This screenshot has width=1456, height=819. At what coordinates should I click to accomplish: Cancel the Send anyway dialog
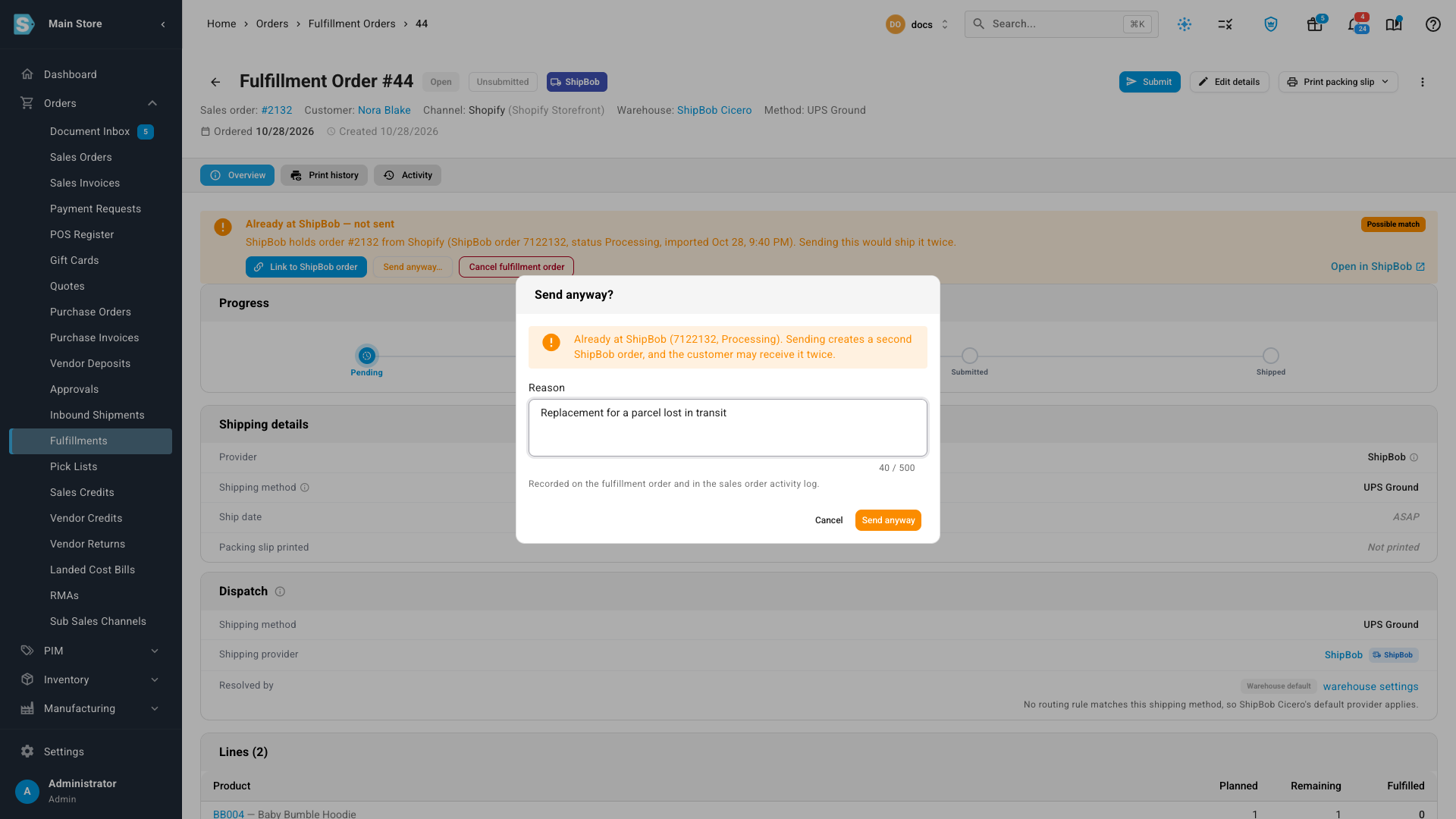click(x=829, y=520)
